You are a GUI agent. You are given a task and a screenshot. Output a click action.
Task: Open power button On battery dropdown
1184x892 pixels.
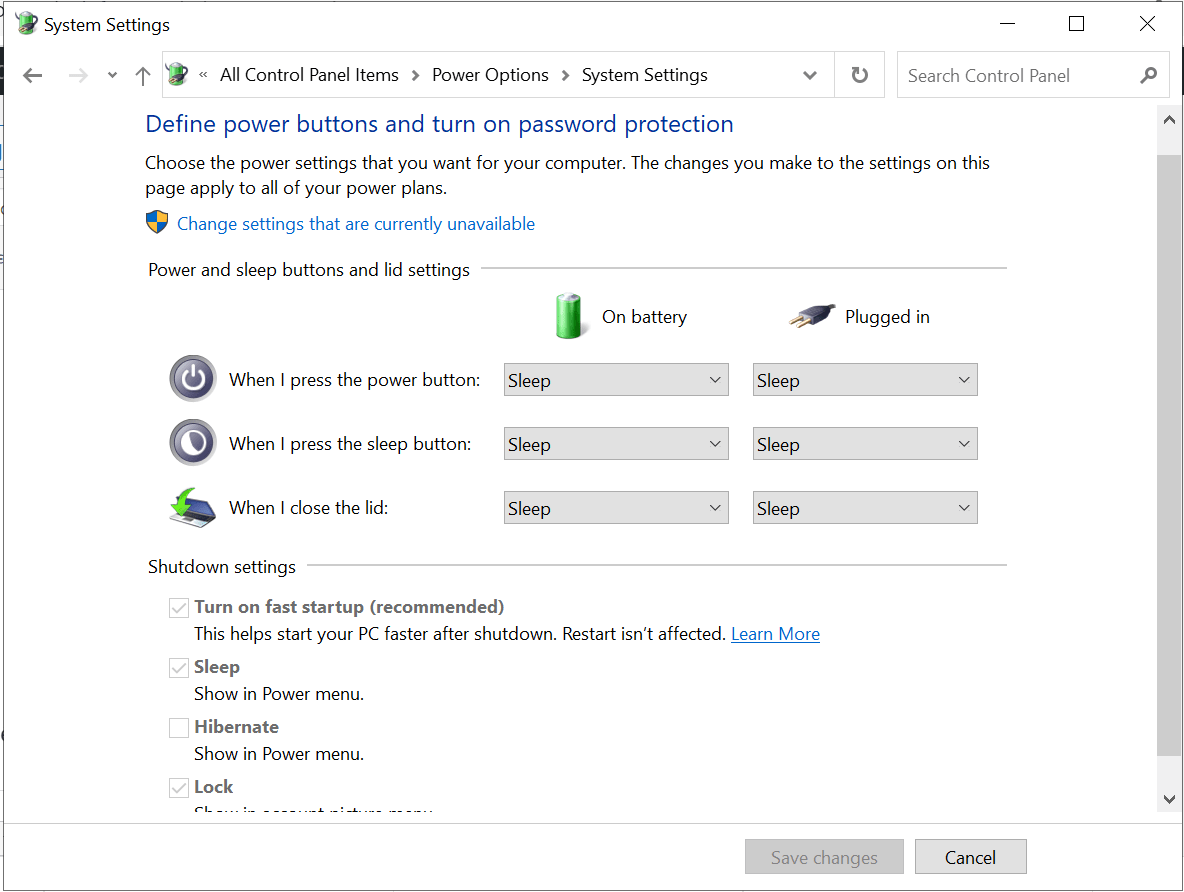click(615, 380)
